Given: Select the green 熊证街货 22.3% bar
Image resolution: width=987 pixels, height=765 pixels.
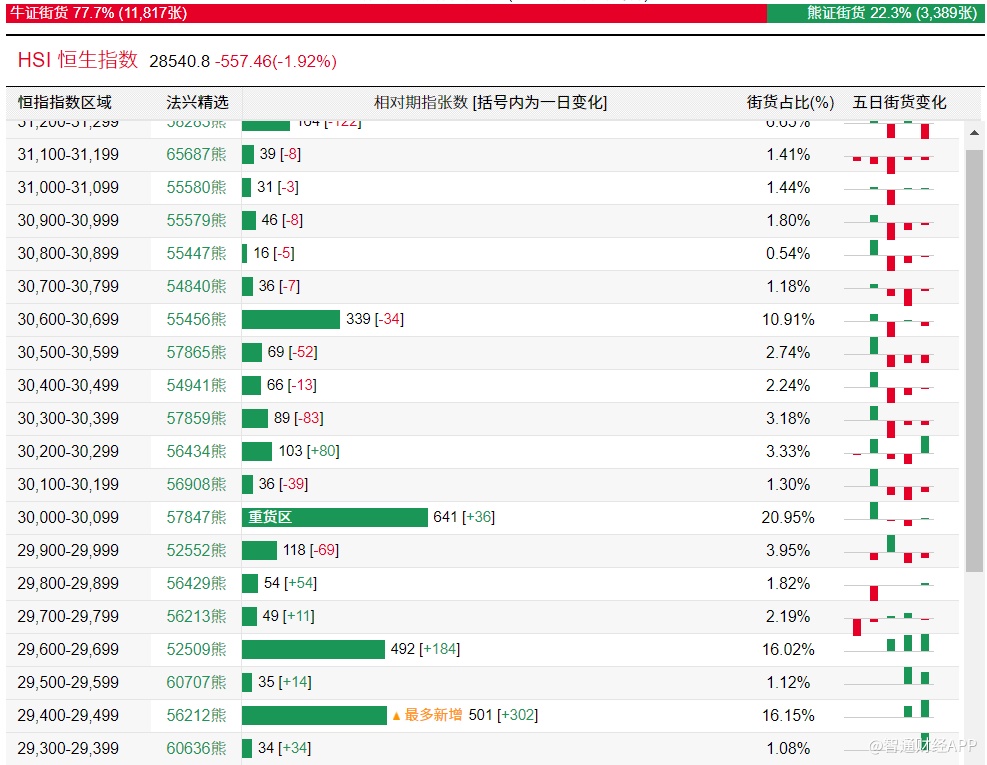Looking at the screenshot, I should pos(875,13).
